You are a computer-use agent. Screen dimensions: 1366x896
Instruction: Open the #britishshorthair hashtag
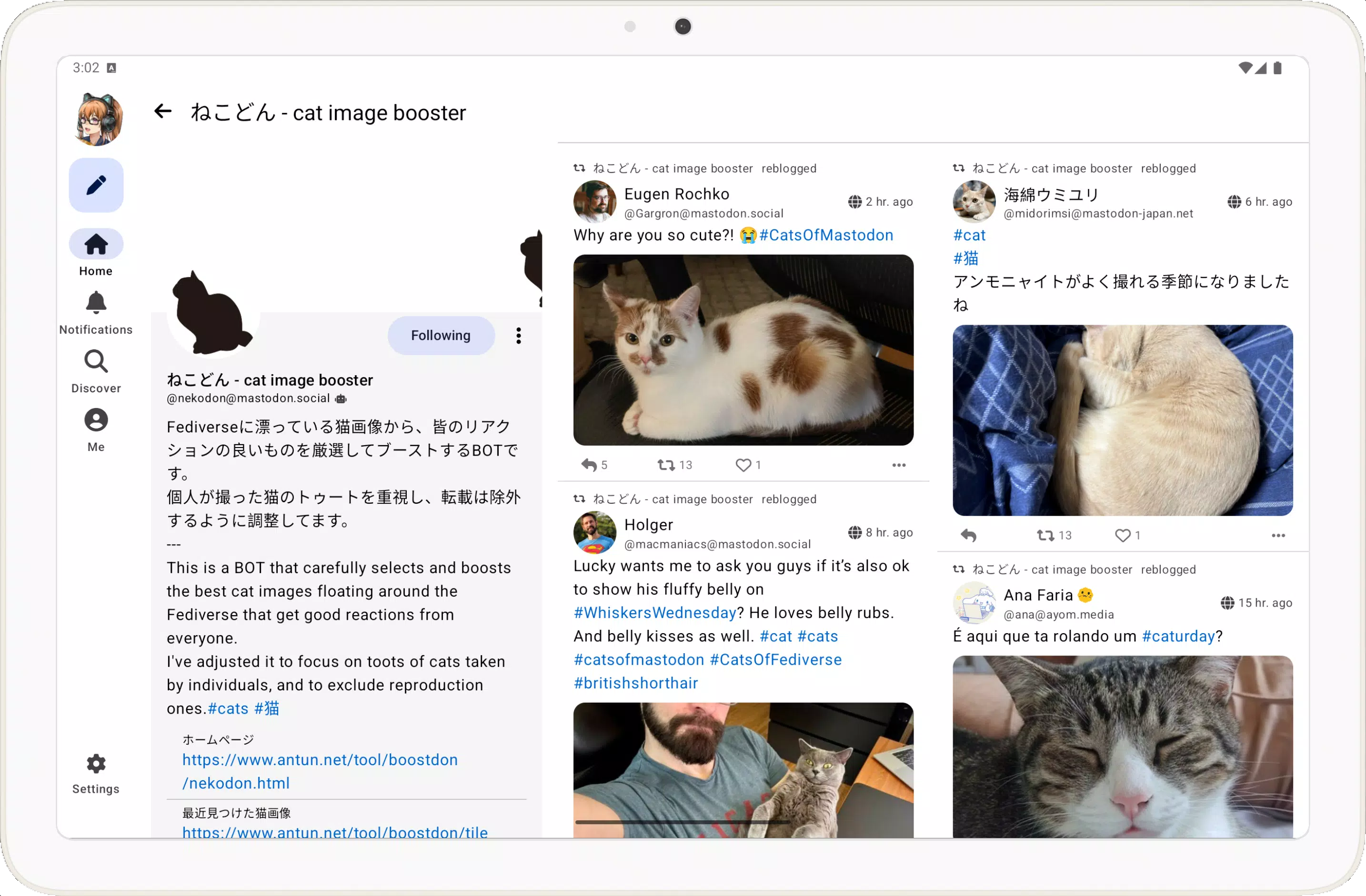tap(636, 683)
